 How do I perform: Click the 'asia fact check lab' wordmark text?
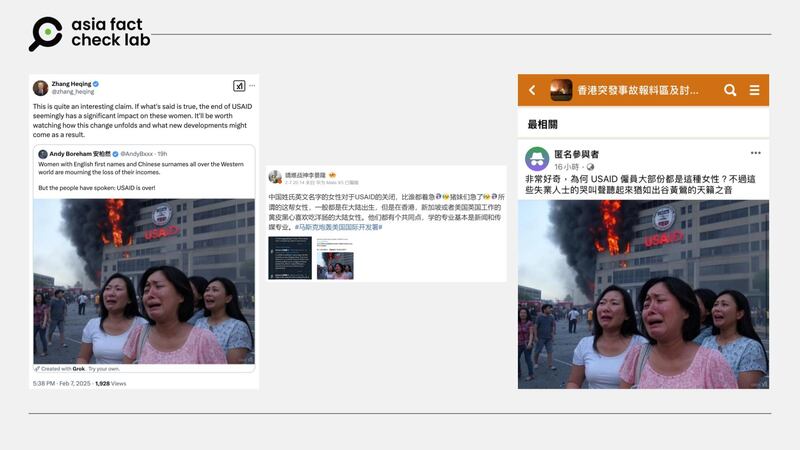(x=111, y=32)
